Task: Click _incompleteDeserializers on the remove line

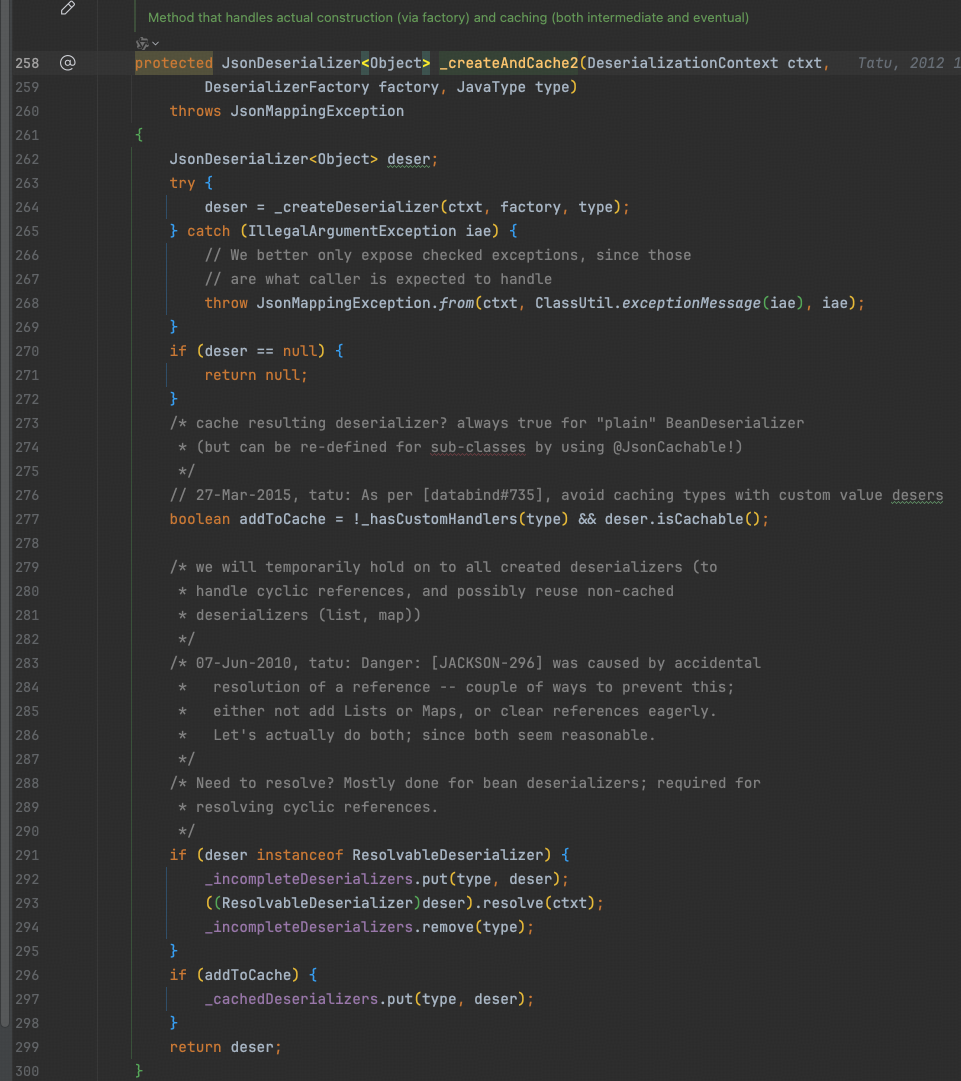Action: 308,927
